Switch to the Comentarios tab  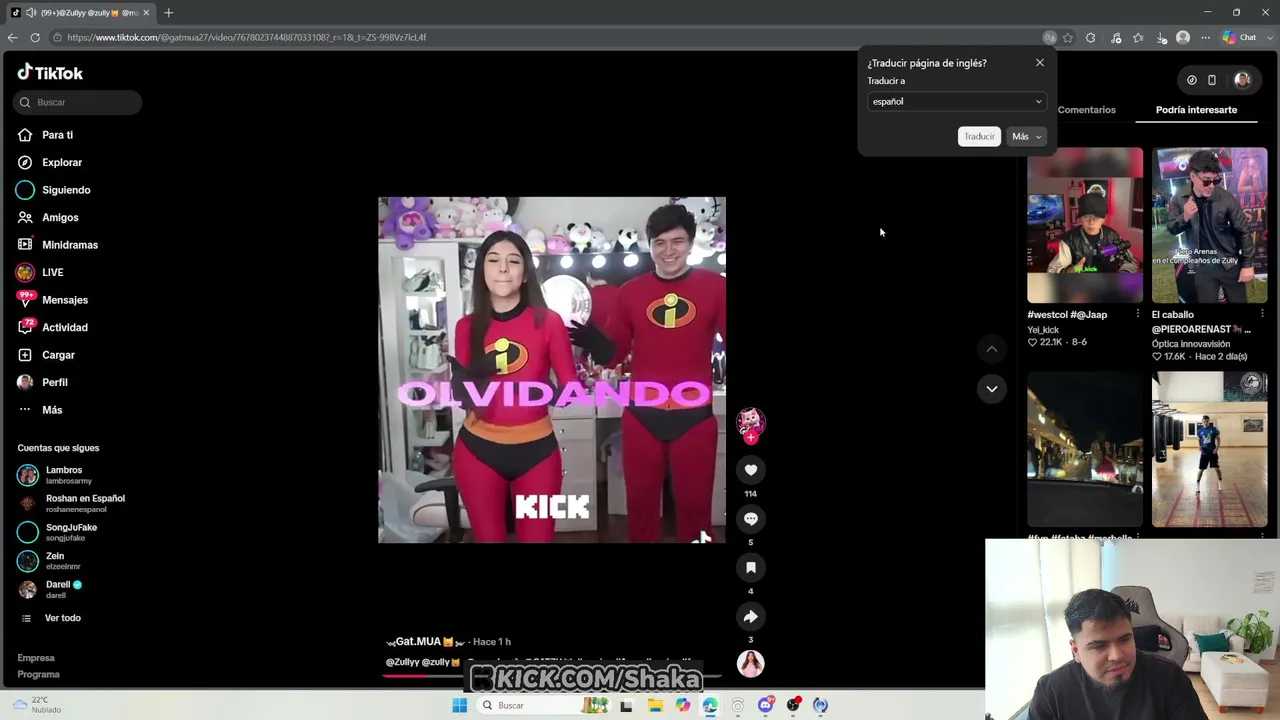1086,110
